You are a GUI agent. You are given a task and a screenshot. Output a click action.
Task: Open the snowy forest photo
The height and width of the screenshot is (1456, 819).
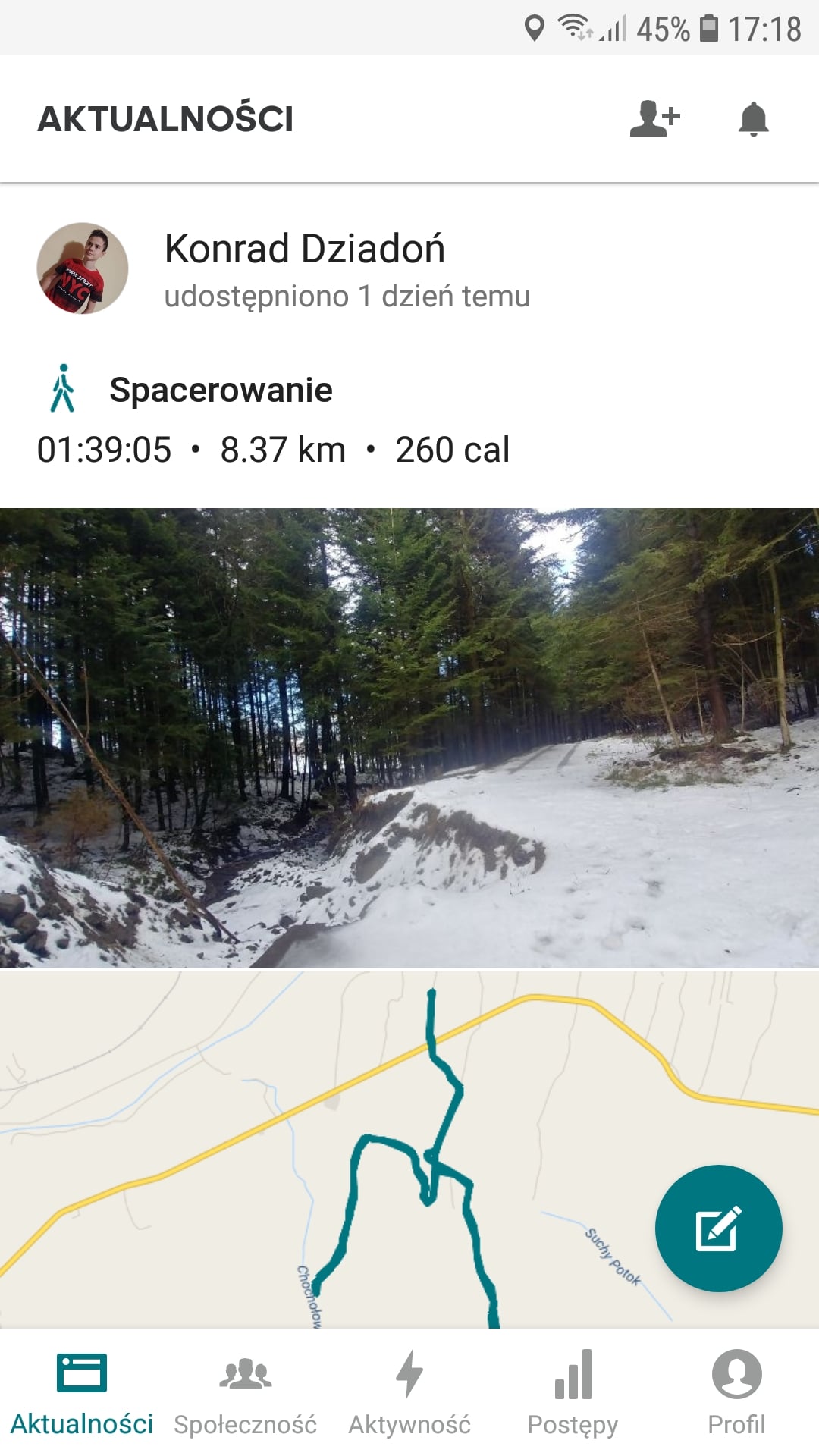pos(409,738)
